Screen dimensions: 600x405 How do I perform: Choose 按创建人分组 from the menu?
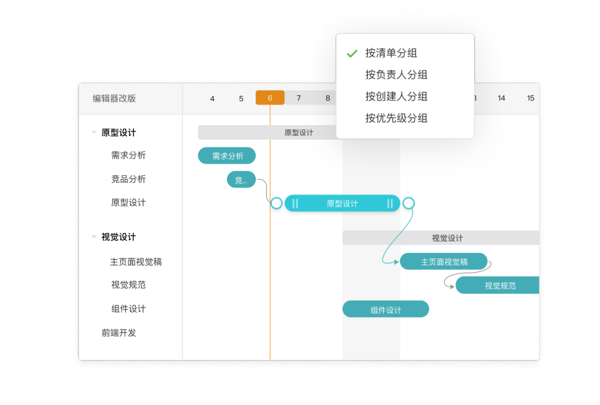coord(396,97)
